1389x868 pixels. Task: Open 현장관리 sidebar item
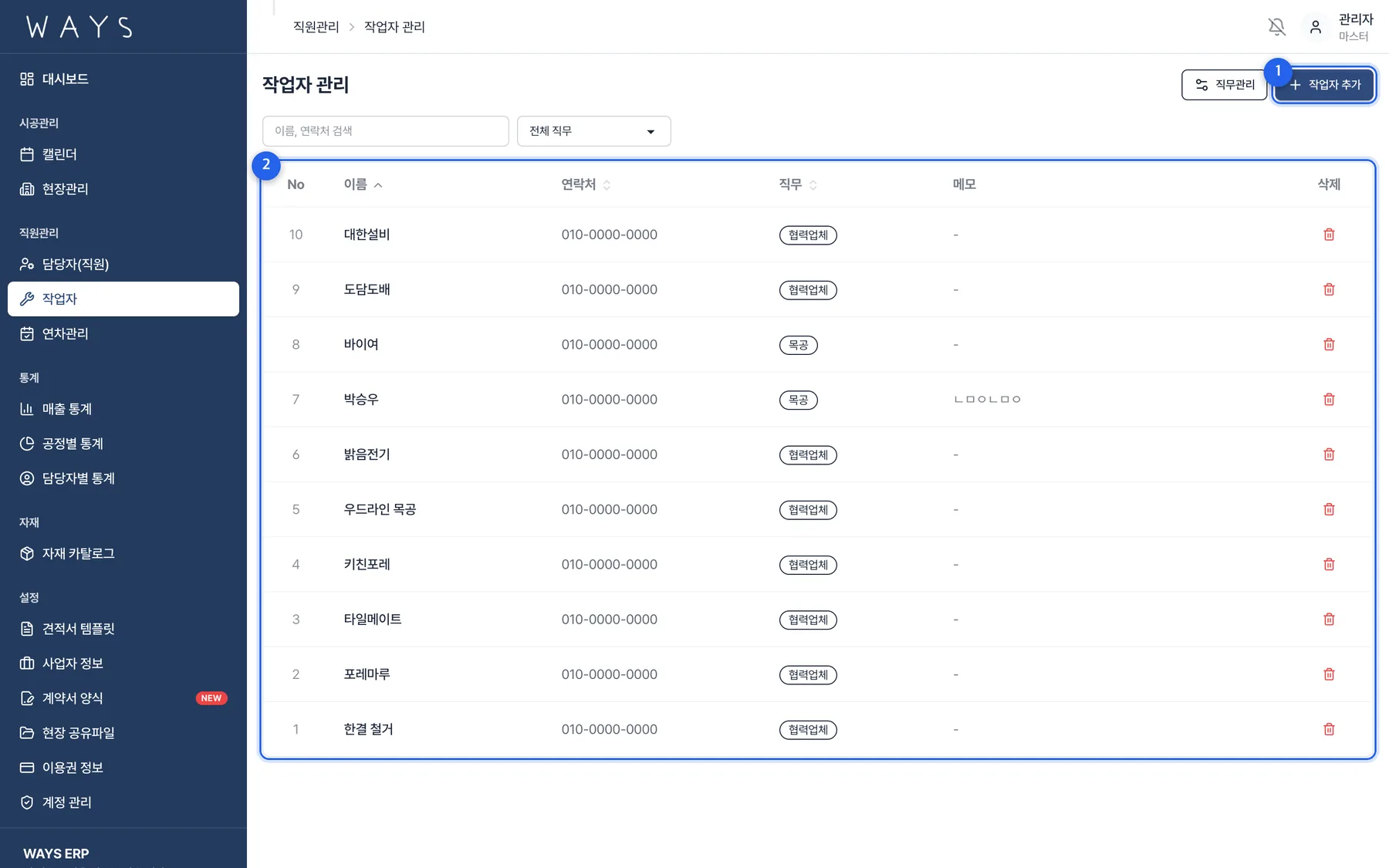pyautogui.click(x=123, y=189)
